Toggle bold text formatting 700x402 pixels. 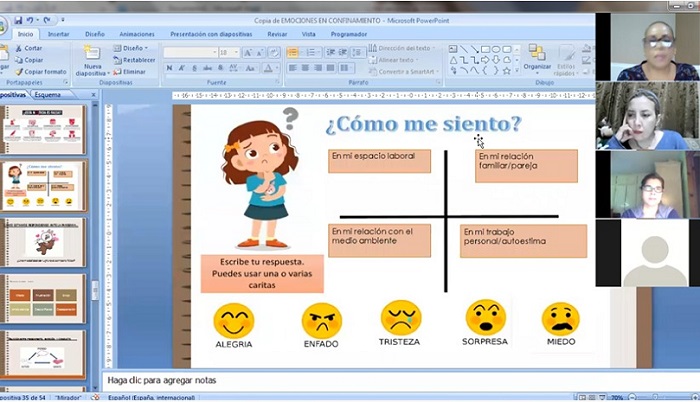[x=169, y=68]
